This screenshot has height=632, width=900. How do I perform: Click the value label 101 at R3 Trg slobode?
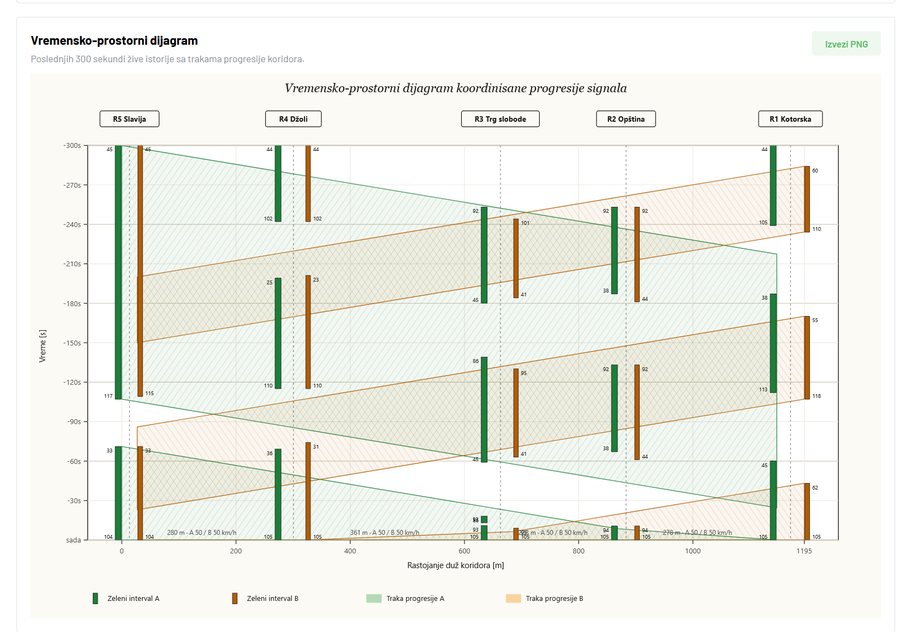525,223
